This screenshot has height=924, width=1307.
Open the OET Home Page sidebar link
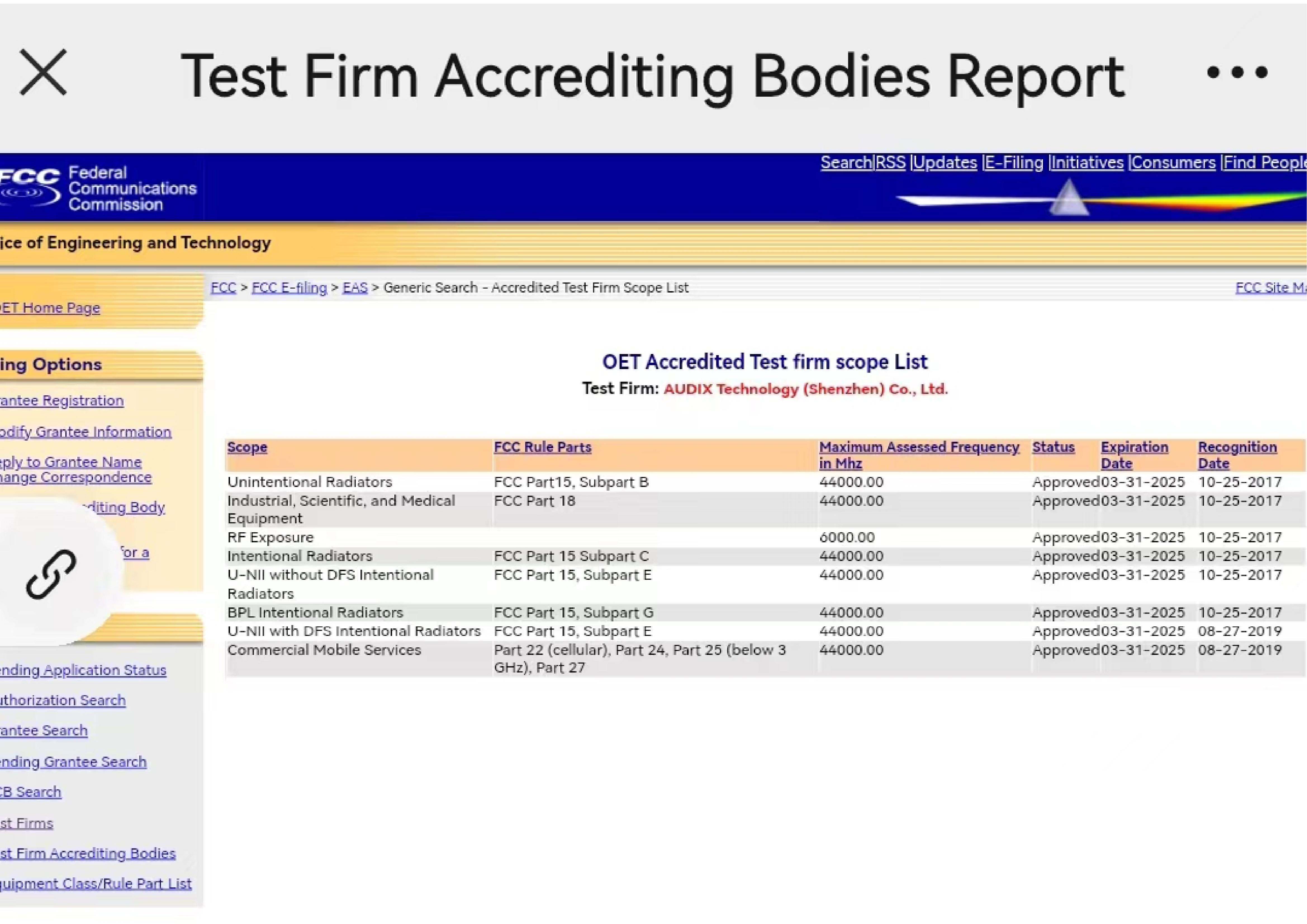(49, 307)
